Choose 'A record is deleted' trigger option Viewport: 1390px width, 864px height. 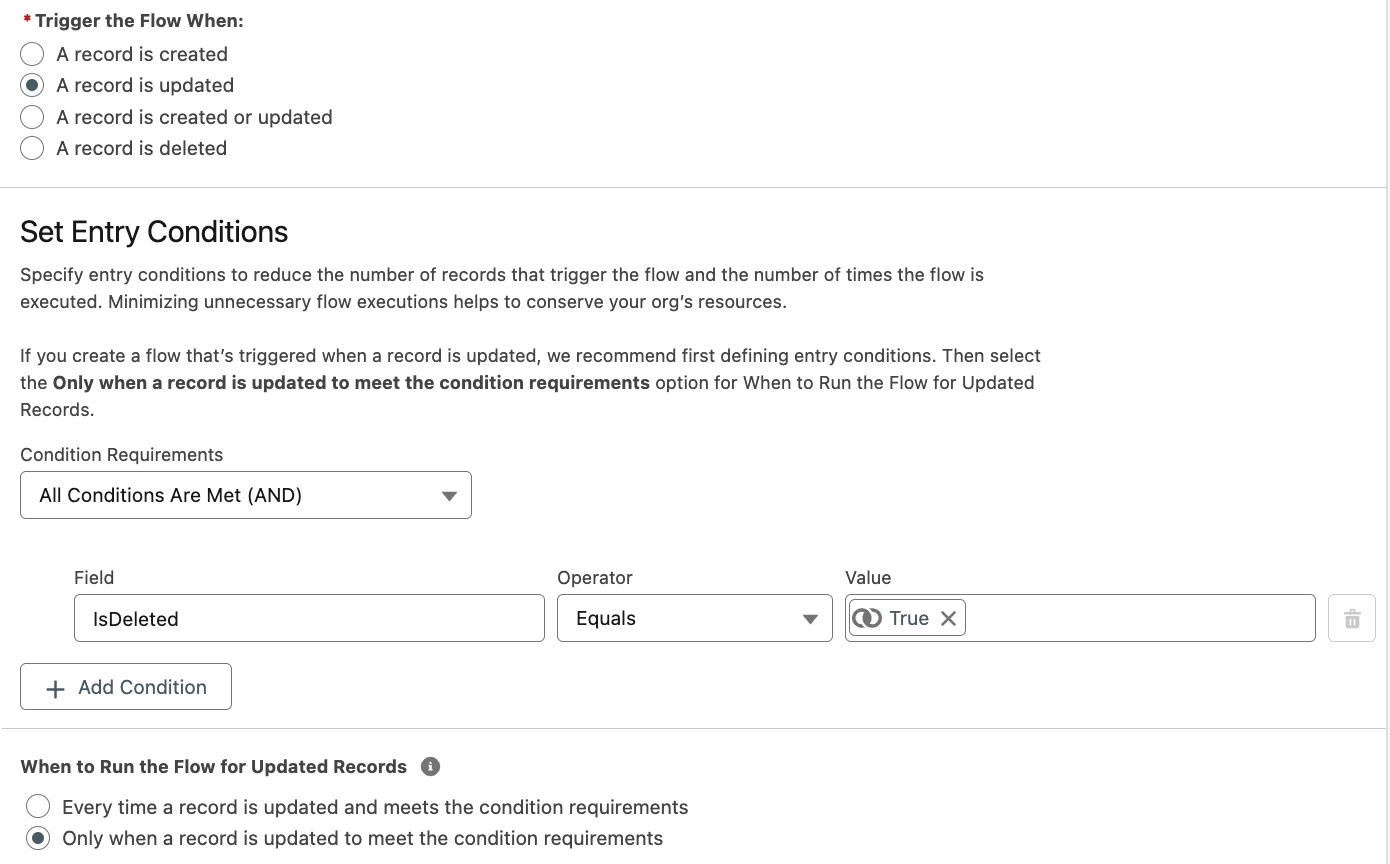click(31, 147)
